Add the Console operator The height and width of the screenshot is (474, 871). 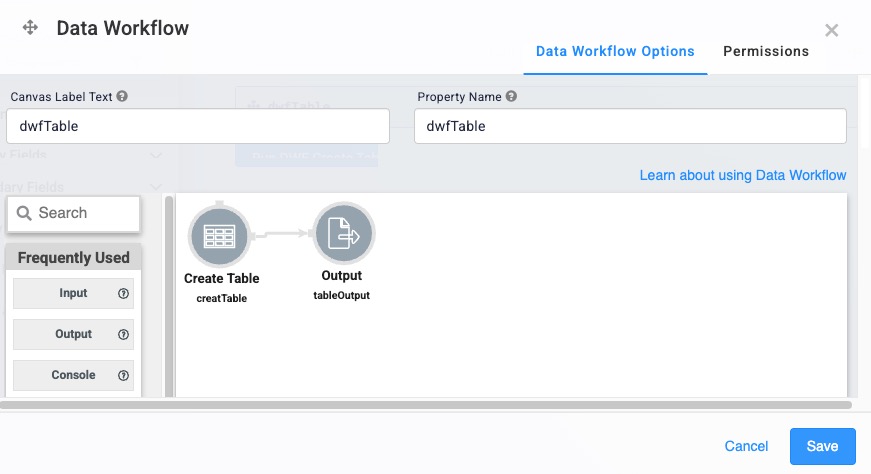tap(73, 375)
